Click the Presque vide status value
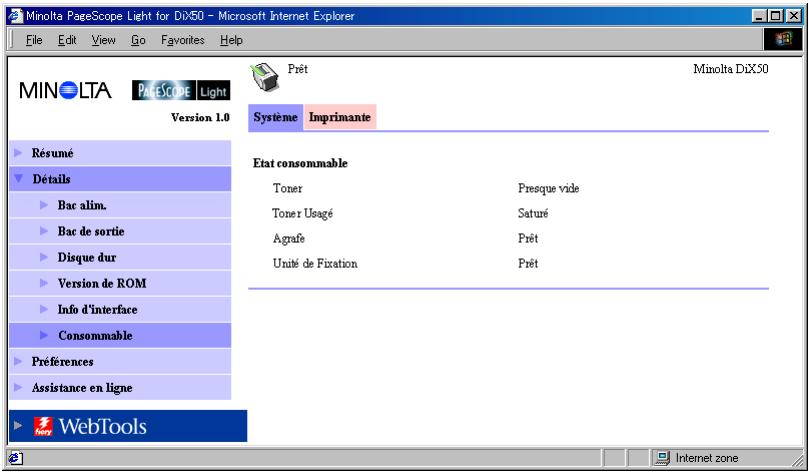Screen dimensions: 809x473 pyautogui.click(x=548, y=189)
